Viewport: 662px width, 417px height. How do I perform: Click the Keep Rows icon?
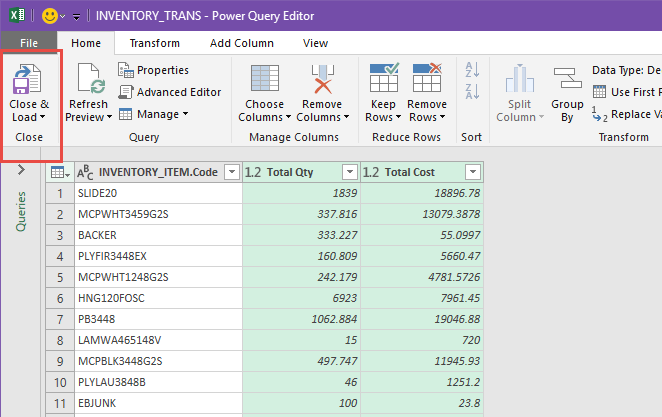384,79
